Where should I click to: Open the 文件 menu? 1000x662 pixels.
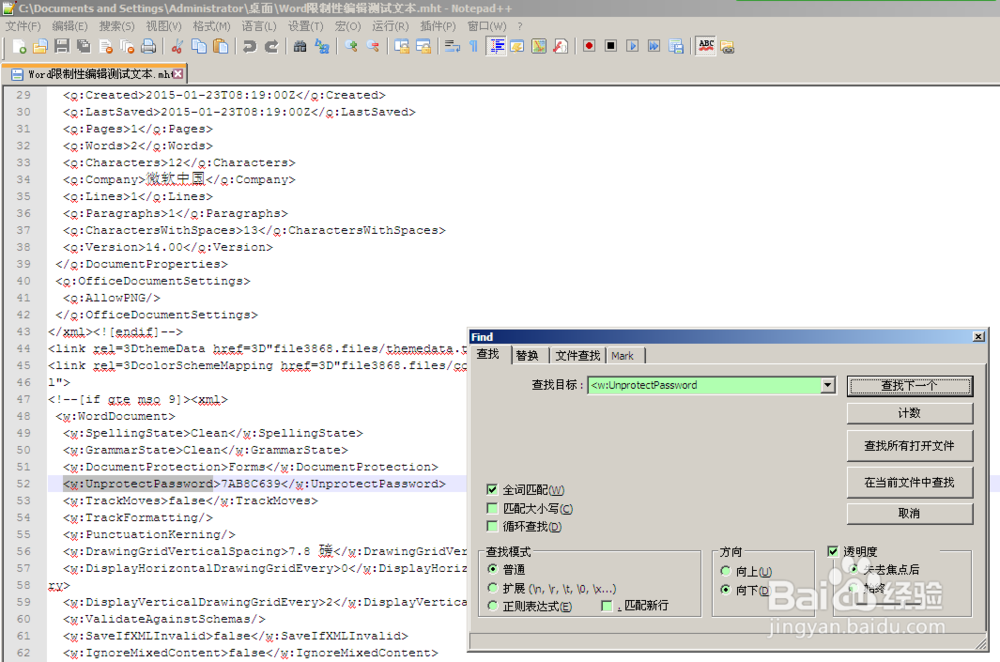pyautogui.click(x=23, y=26)
